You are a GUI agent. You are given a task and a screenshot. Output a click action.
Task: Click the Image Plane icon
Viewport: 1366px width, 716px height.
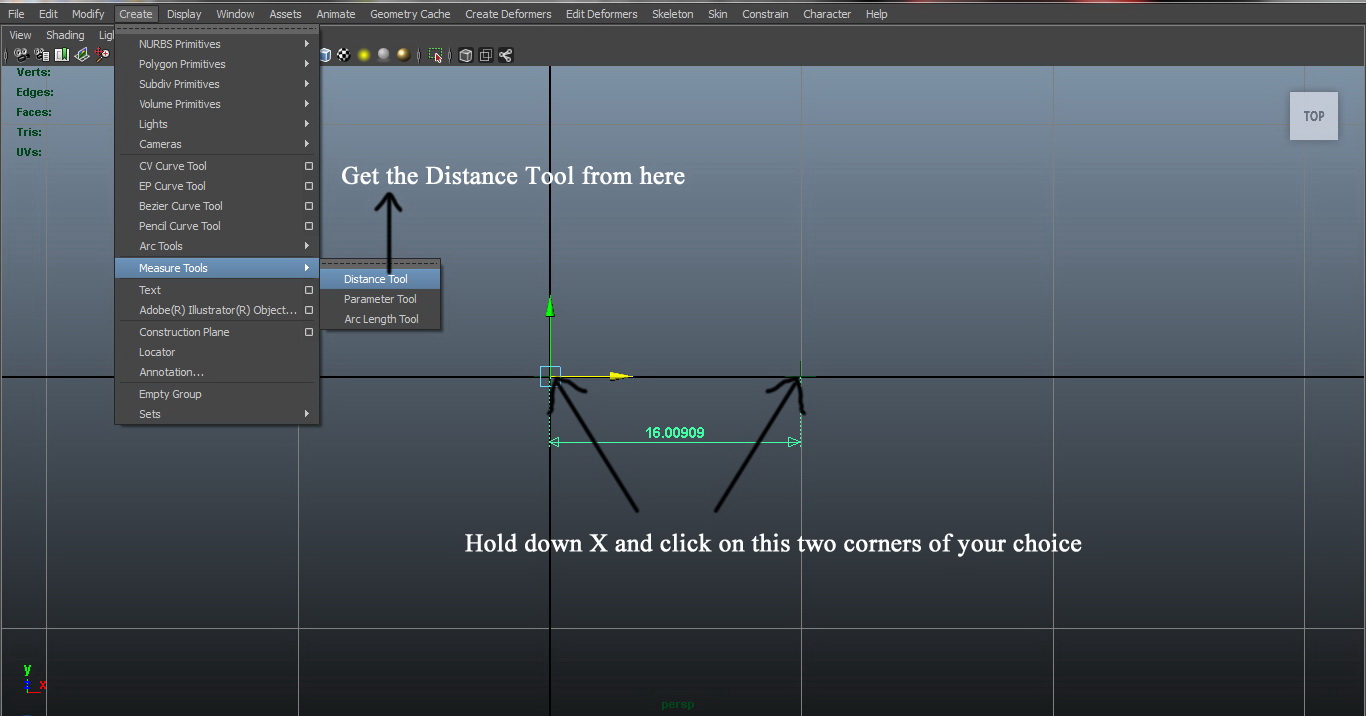[x=82, y=55]
